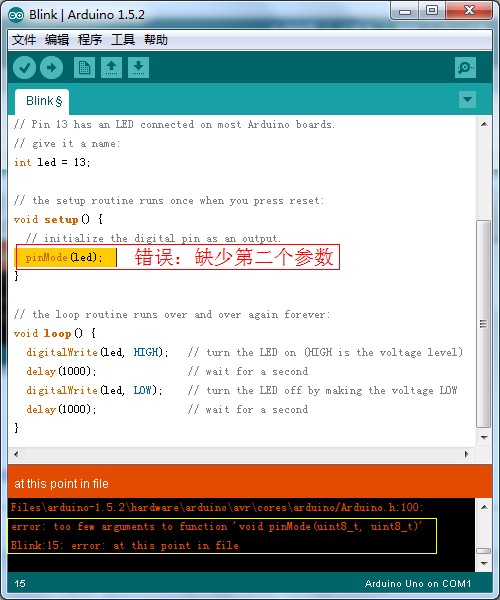Click the 'int led = 13;' line
The height and width of the screenshot is (600, 500).
52,162
